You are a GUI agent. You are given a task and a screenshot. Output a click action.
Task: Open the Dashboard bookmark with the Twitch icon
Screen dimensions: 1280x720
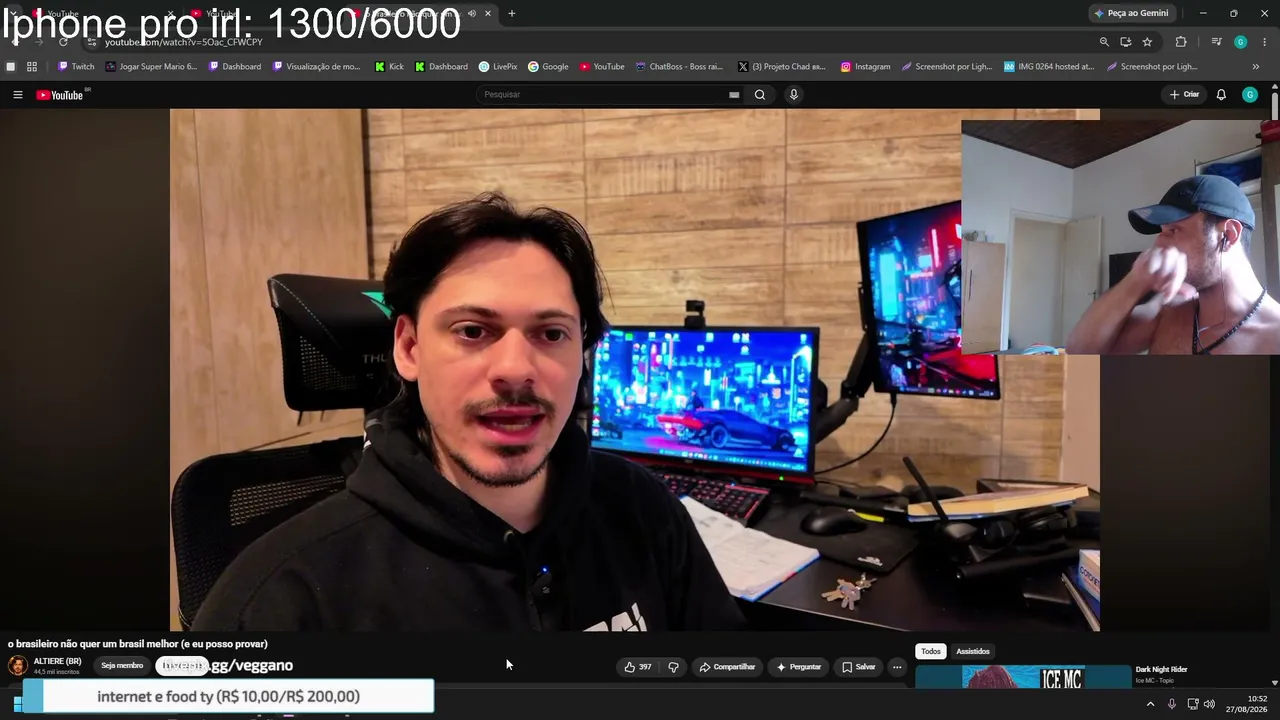(235, 67)
